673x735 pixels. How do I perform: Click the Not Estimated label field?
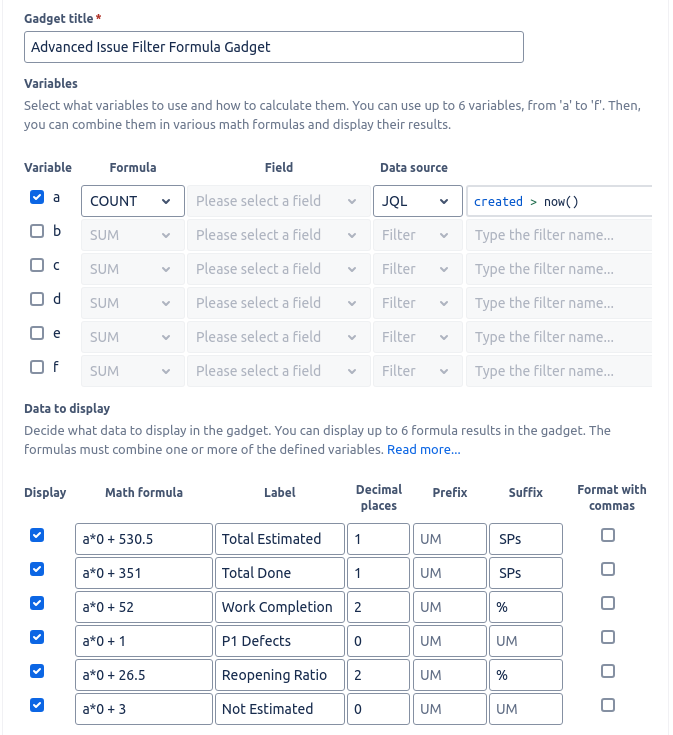278,709
